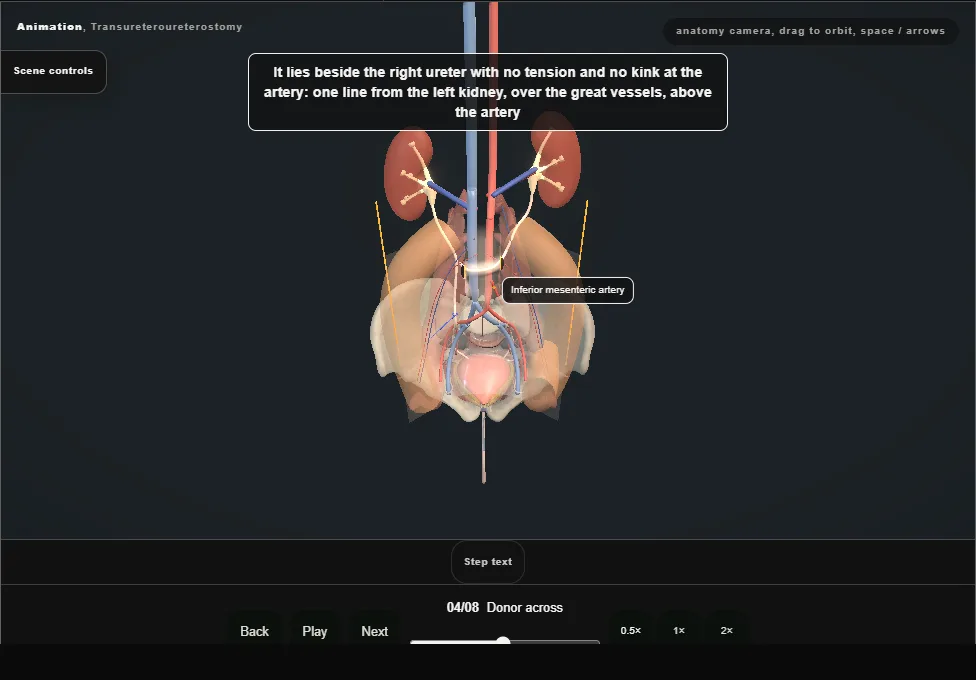976x680 pixels.
Task: Click the kidney beside the Scene controls side
Action: click(407, 174)
